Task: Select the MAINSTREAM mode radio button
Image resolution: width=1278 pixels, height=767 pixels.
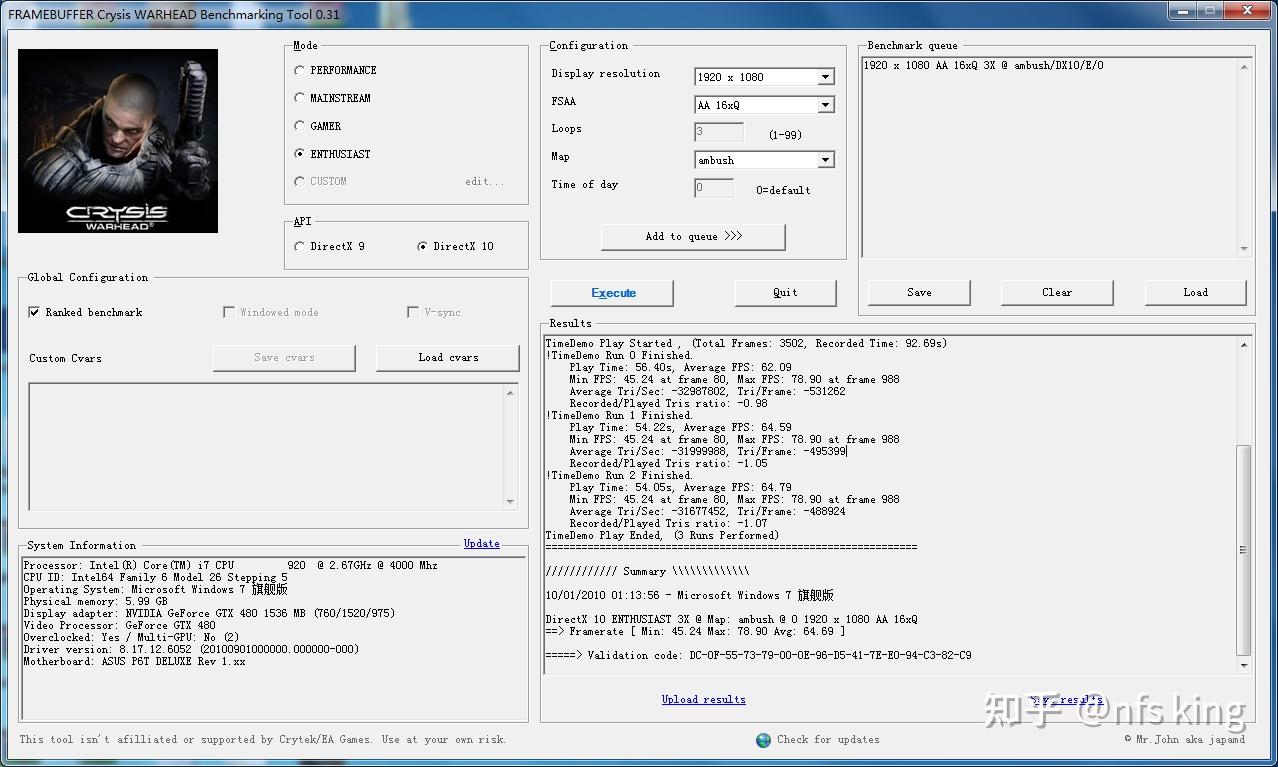Action: click(300, 98)
